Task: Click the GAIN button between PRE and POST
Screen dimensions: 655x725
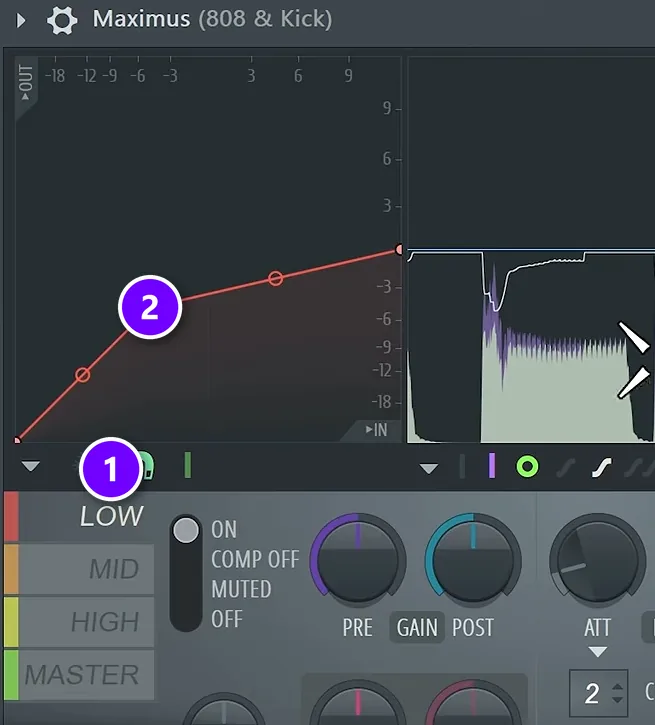Action: coord(417,627)
